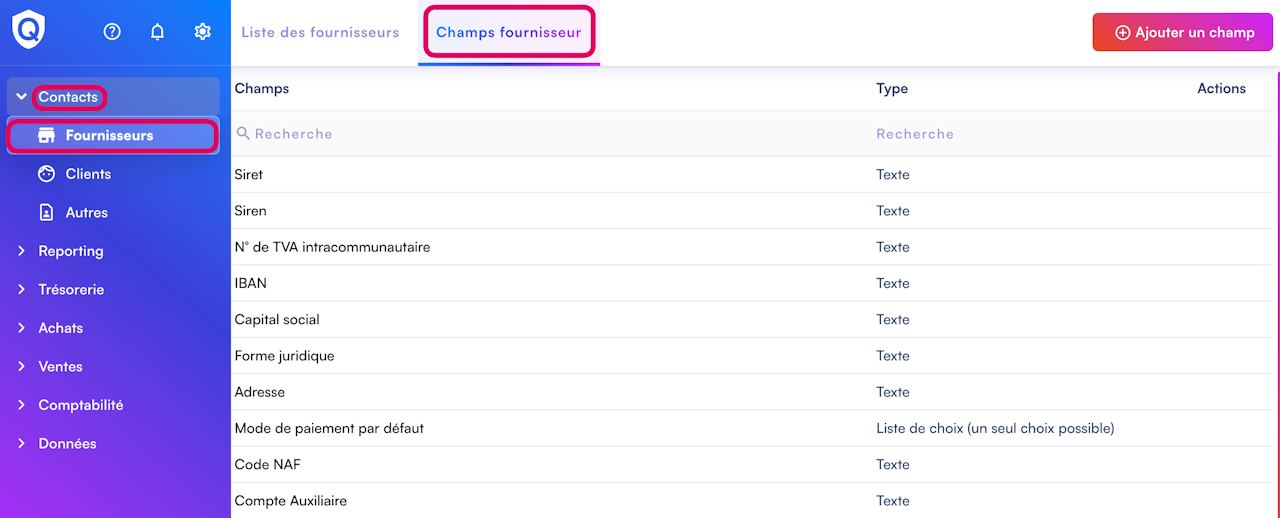Select the Champs fournisseur tab
This screenshot has height=518, width=1280.
pos(508,32)
